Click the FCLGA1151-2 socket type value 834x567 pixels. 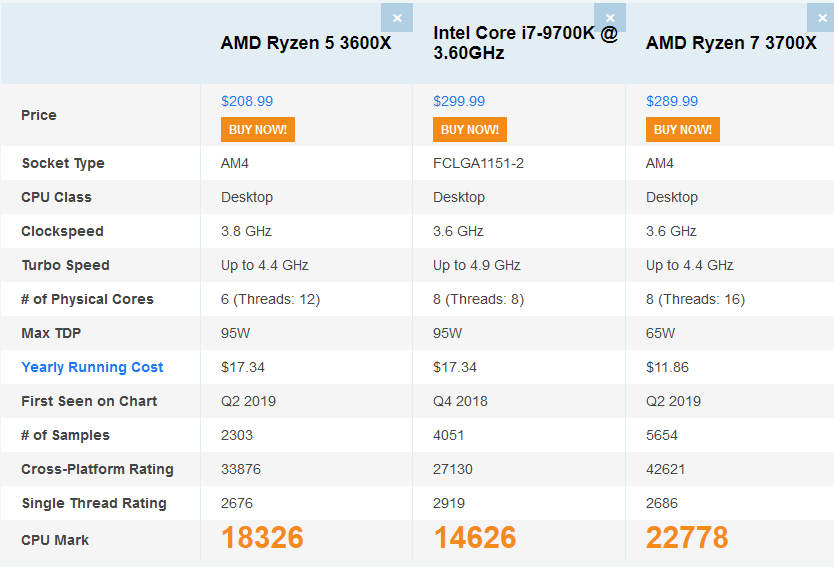tap(478, 163)
